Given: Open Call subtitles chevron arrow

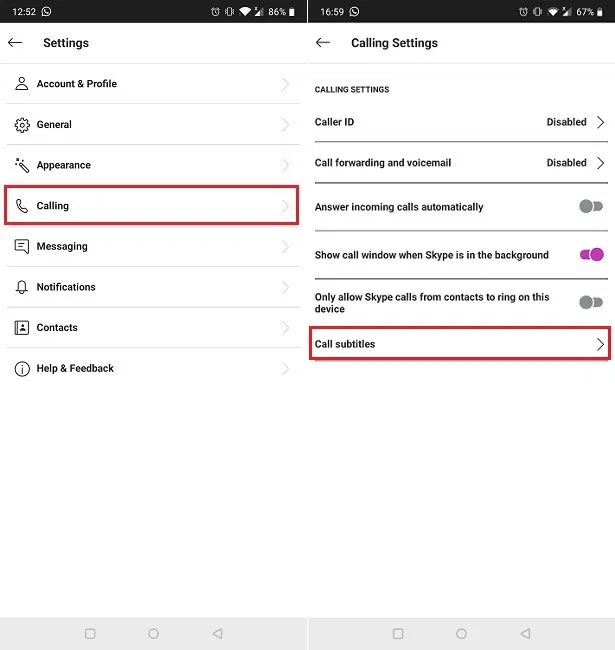Looking at the screenshot, I should (600, 344).
